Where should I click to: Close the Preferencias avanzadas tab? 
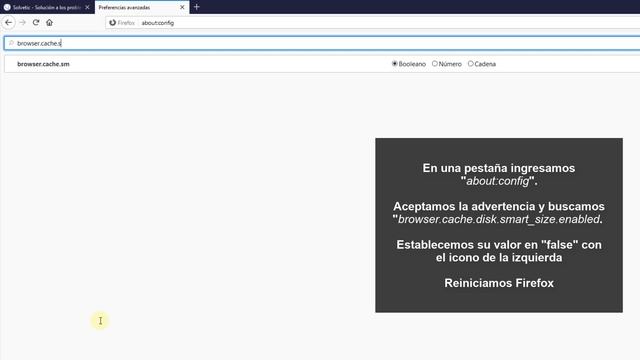coord(182,7)
